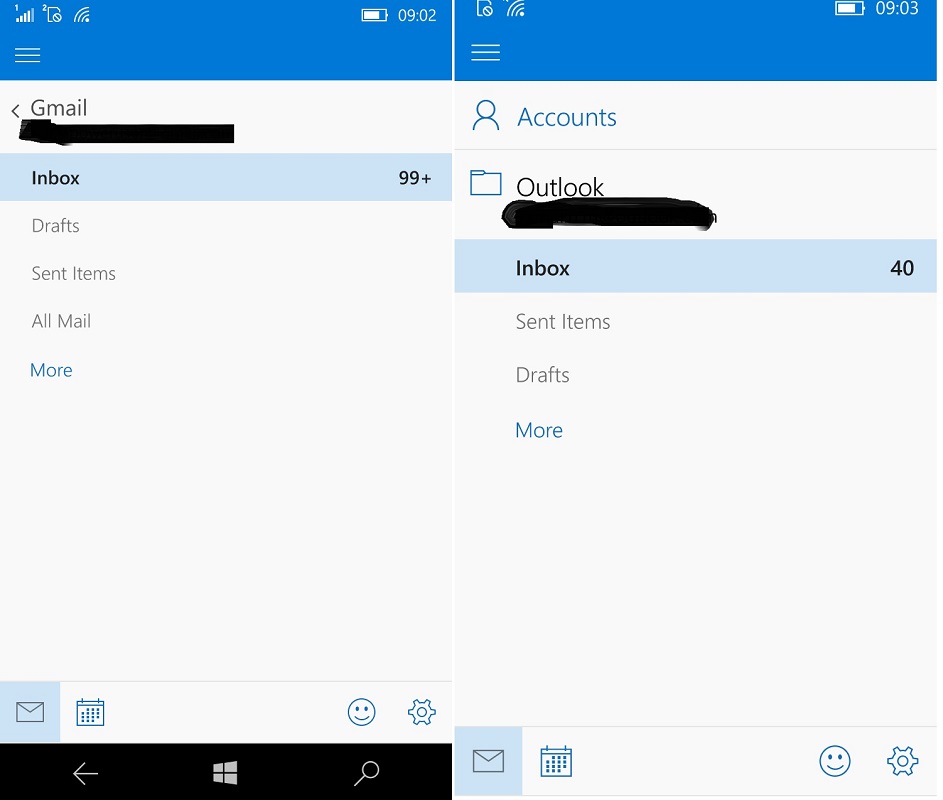Open Sent Items folder in Outlook screen
Viewport: 943px width, 800px height.
563,322
